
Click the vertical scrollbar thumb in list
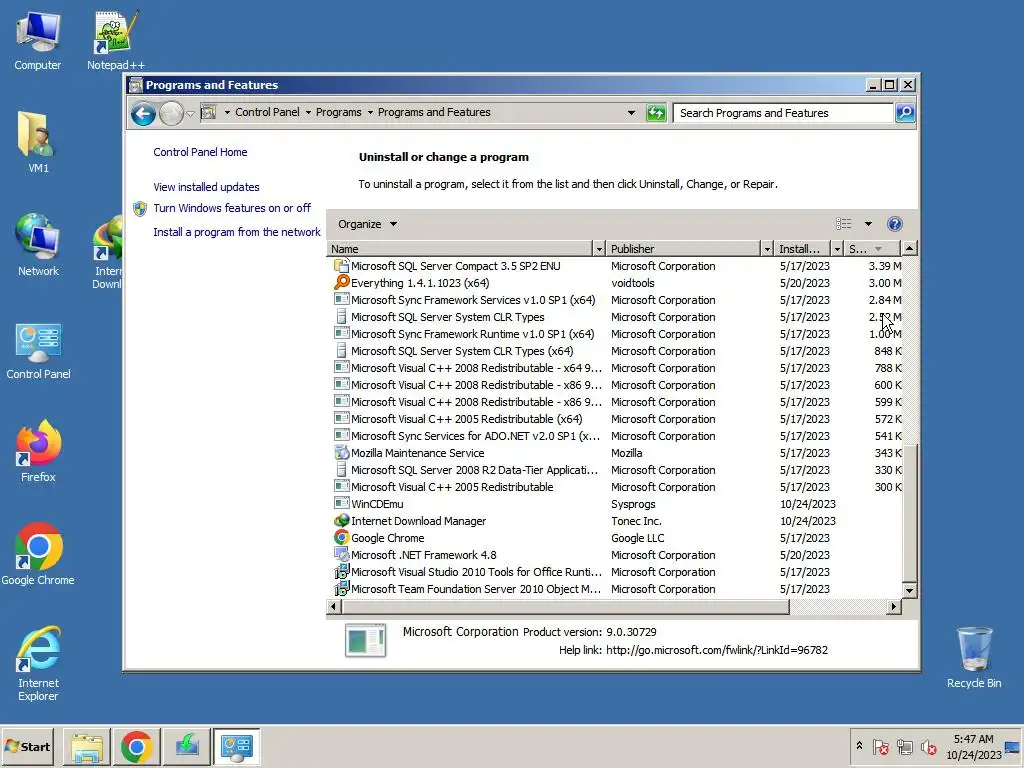[909, 513]
